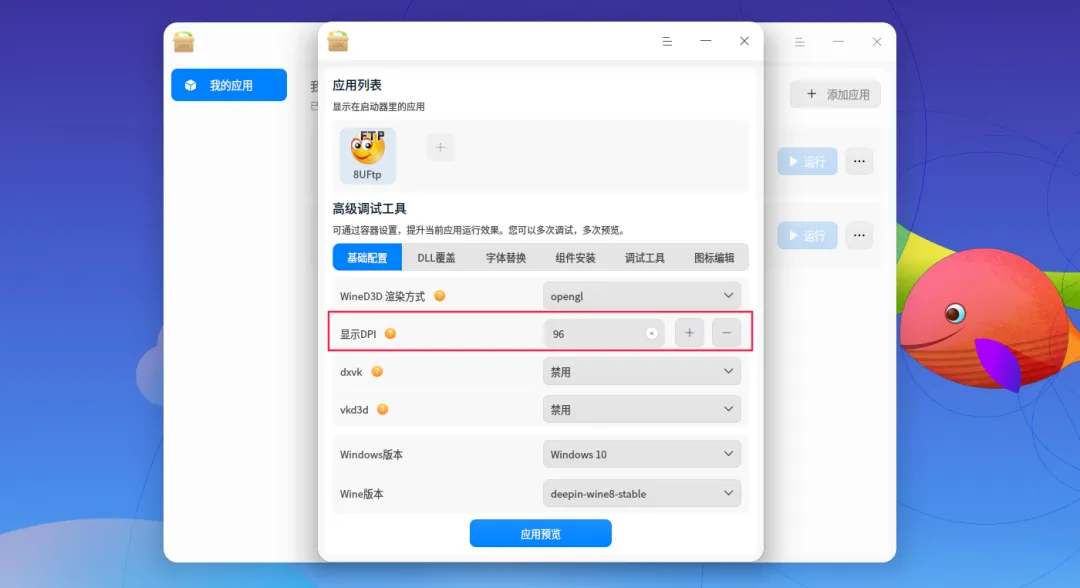1080x588 pixels.
Task: Open the front dialog's hamburger menu
Action: 667,41
